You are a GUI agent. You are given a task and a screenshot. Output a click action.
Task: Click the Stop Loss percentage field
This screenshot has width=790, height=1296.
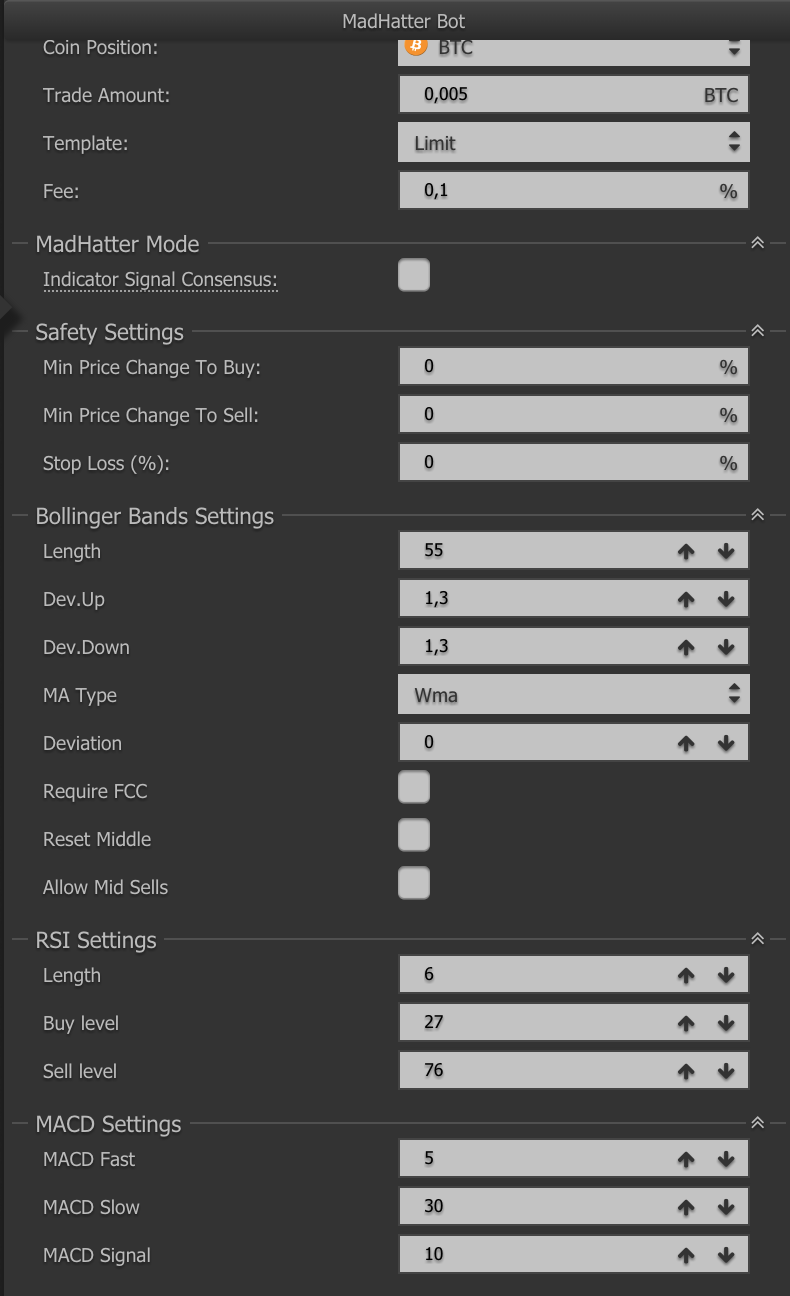tap(574, 463)
